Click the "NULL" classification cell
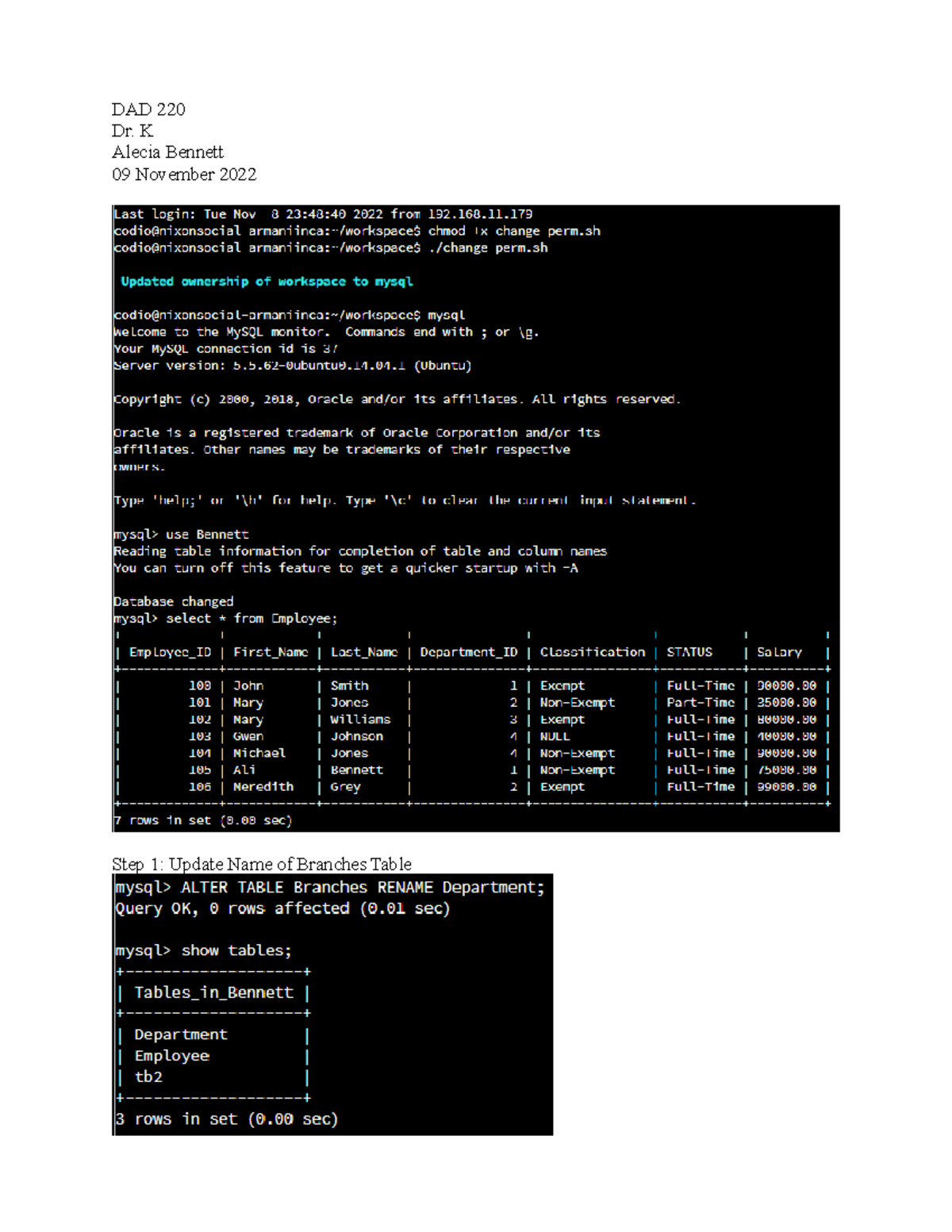 click(555, 736)
